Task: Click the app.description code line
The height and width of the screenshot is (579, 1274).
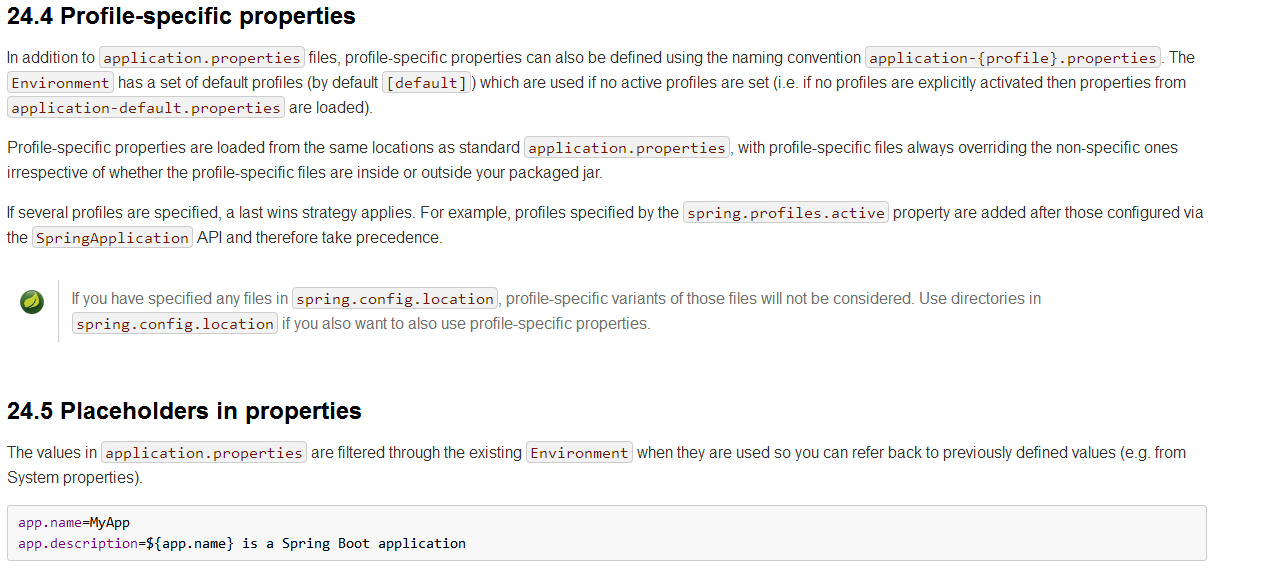Action: 242,544
